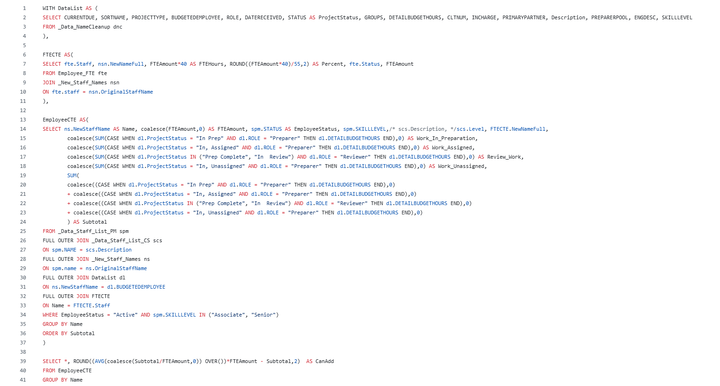Click the 'EmployeeCTE AS(' declaration on line 13
This screenshot has width=720, height=386.
point(66,120)
